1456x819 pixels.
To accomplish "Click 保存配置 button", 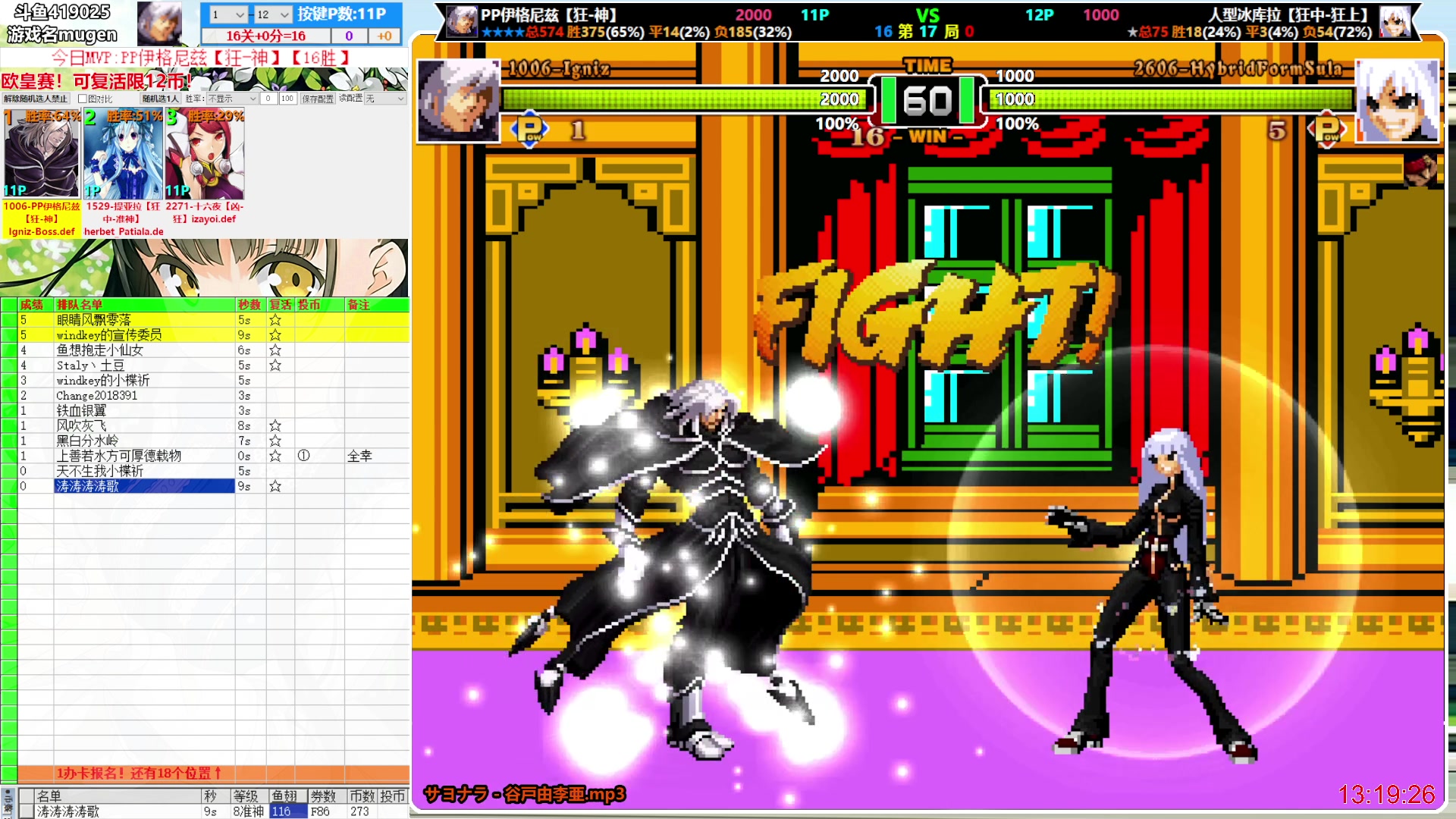I will (318, 99).
